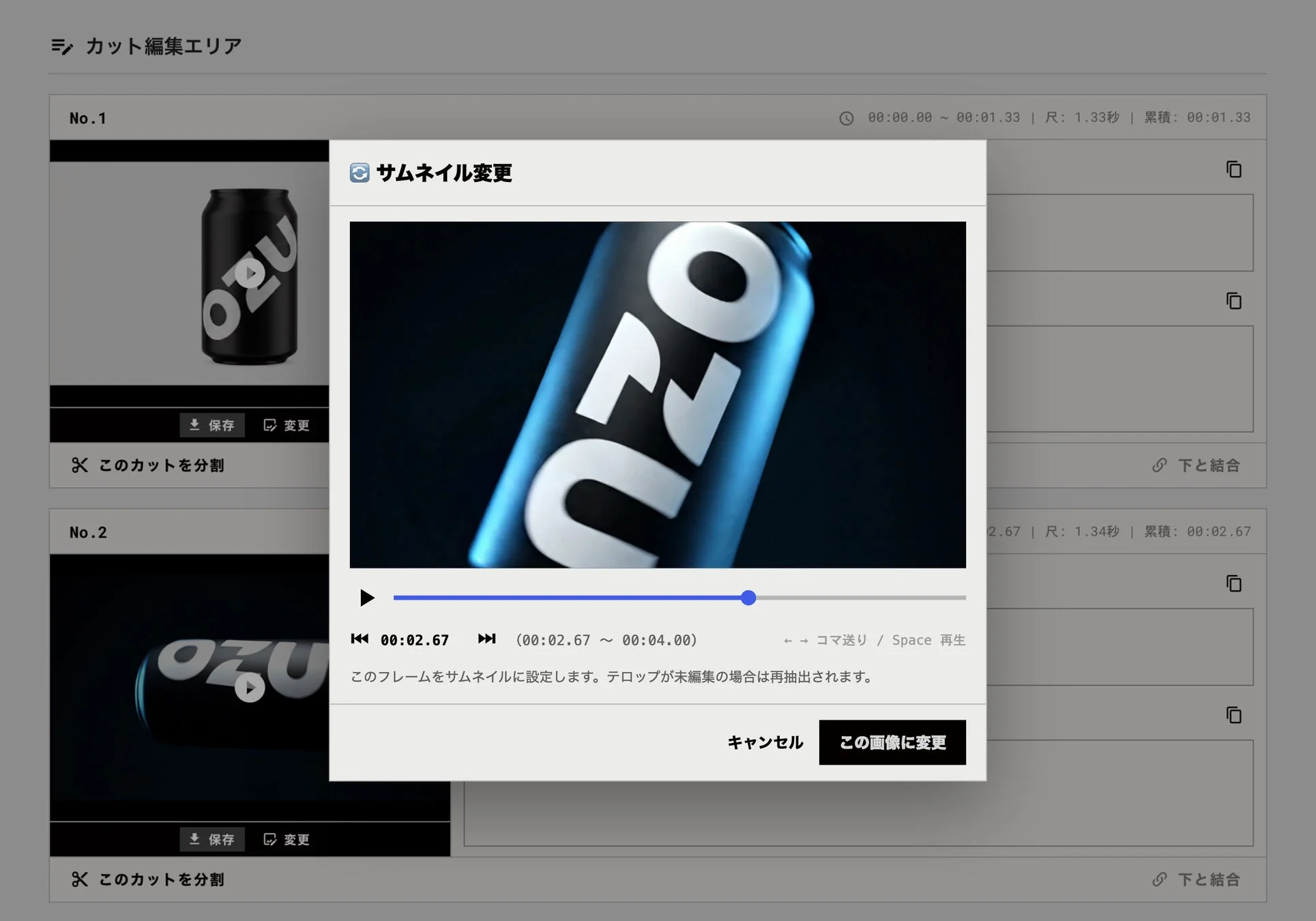Click the No.1 cut label
The width and height of the screenshot is (1316, 921).
pos(88,118)
